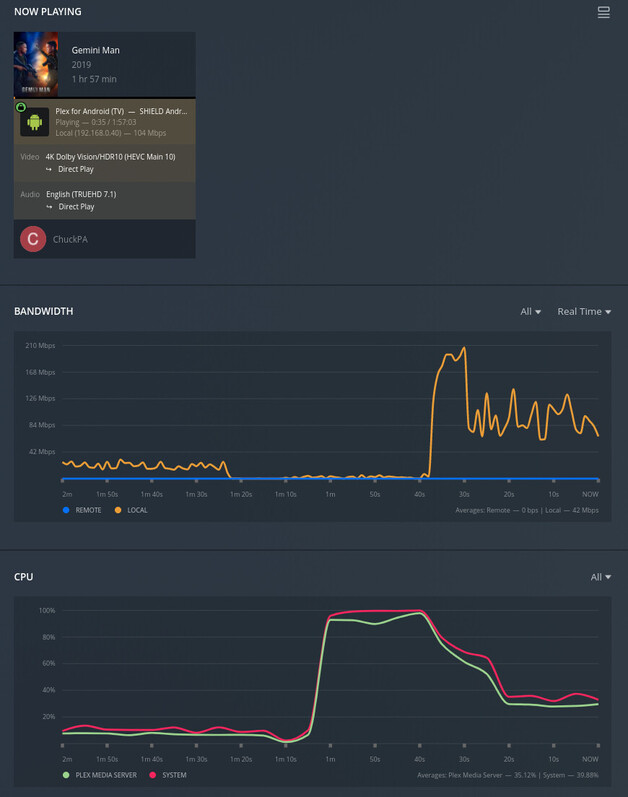The image size is (628, 797).
Task: Toggle the PLEX MEDIA SERVER legend entry
Action: [x=100, y=775]
